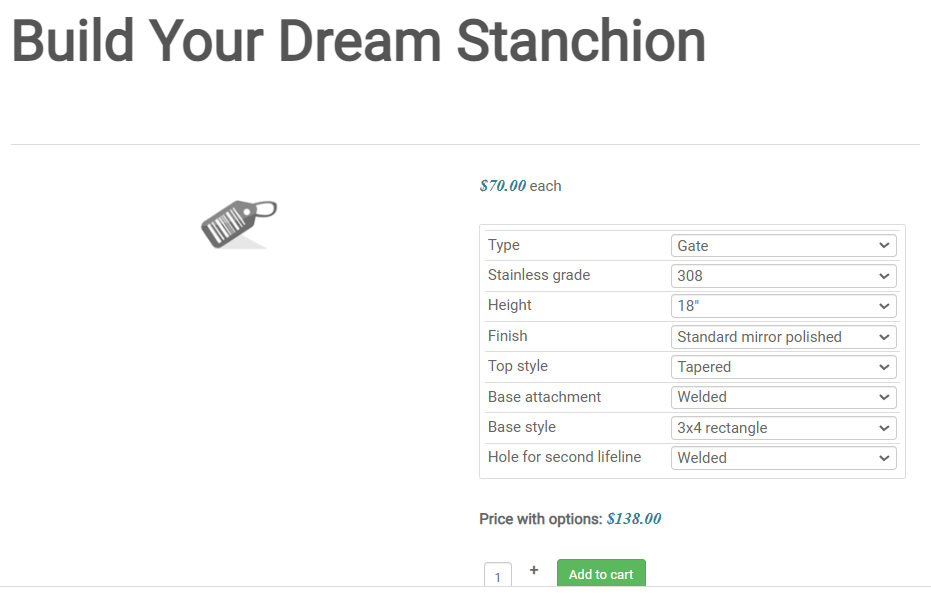Click the price tag placeholder product image
The width and height of the screenshot is (931, 602).
pyautogui.click(x=238, y=222)
